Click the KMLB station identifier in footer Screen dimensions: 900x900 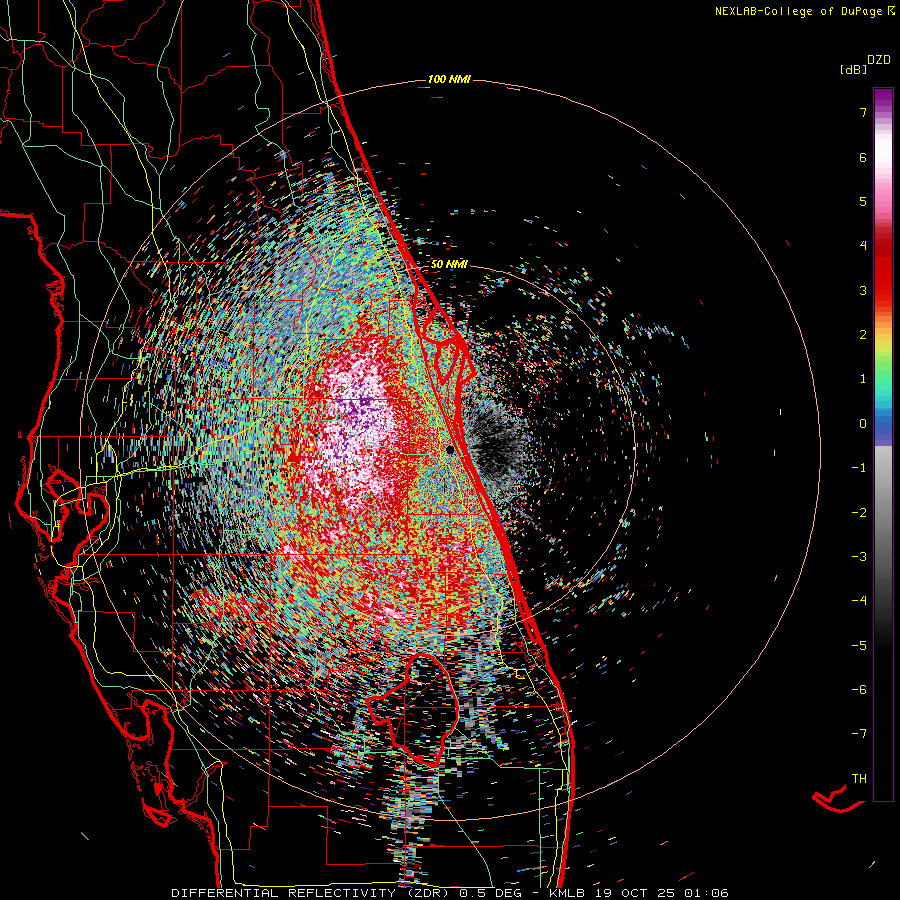(566, 893)
